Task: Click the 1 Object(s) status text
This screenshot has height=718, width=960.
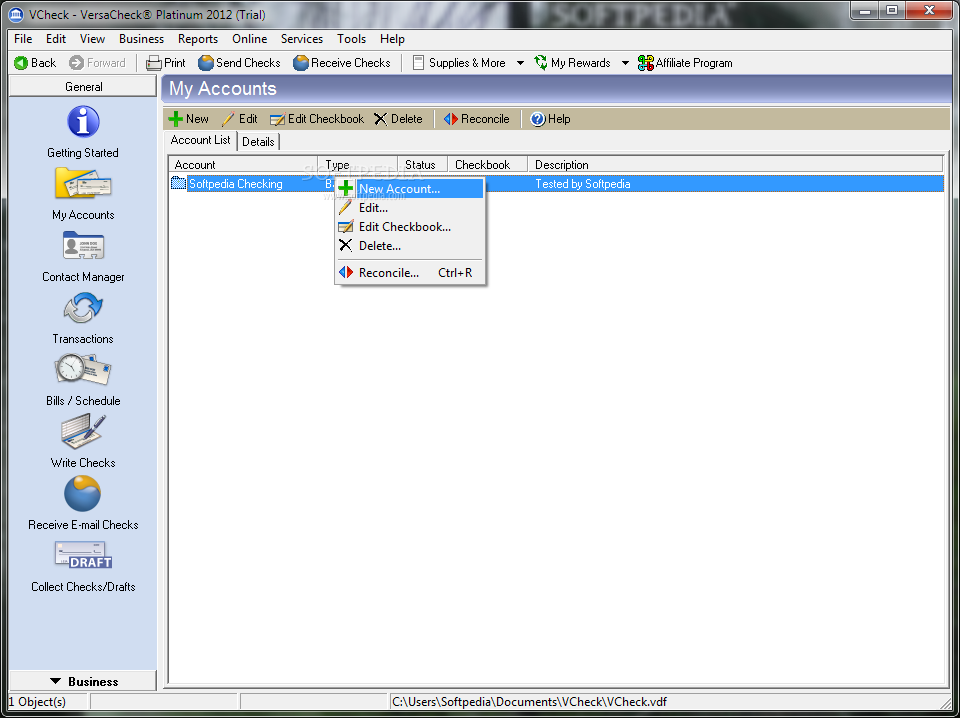Action: tap(37, 701)
